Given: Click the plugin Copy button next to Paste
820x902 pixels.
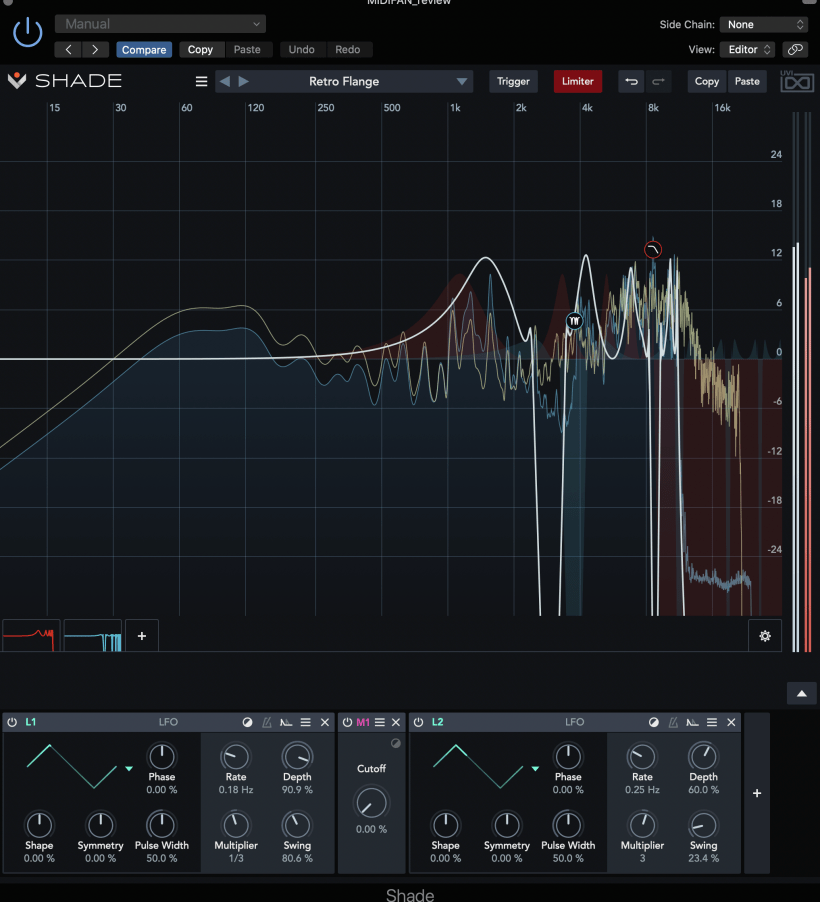Looking at the screenshot, I should pos(707,81).
